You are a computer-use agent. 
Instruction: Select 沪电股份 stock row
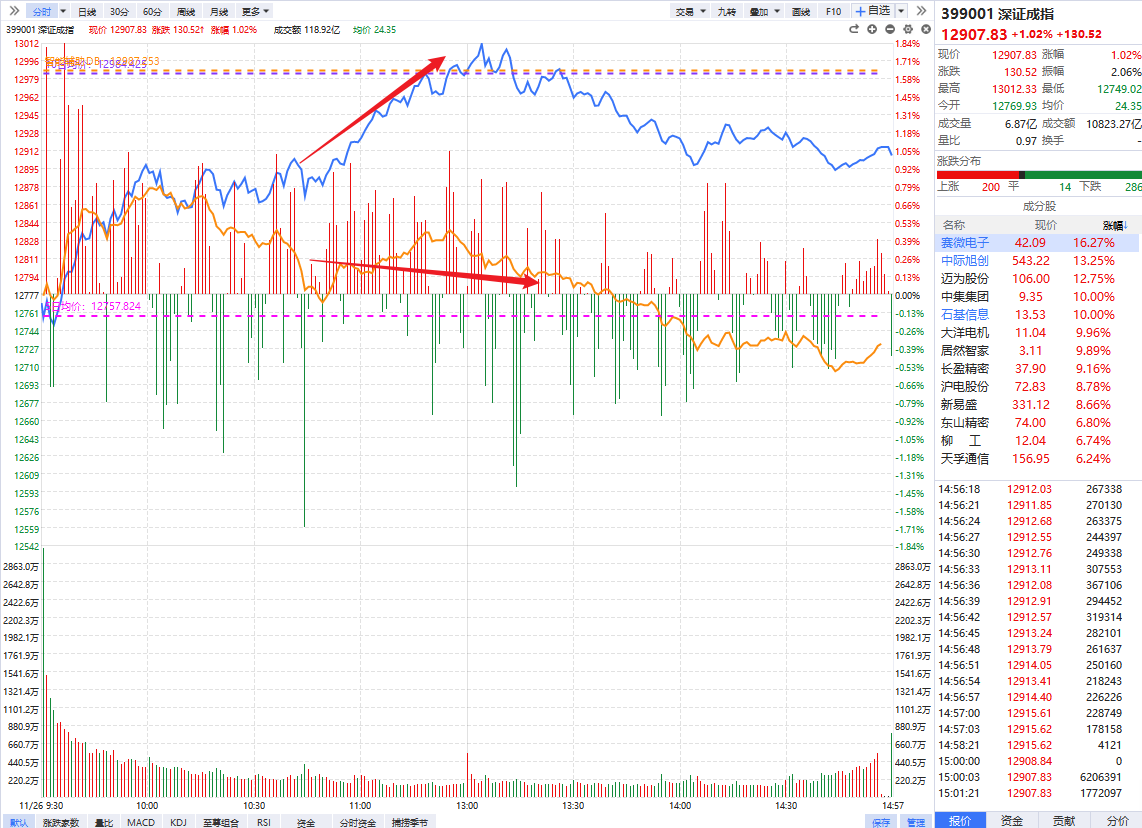tap(1038, 387)
